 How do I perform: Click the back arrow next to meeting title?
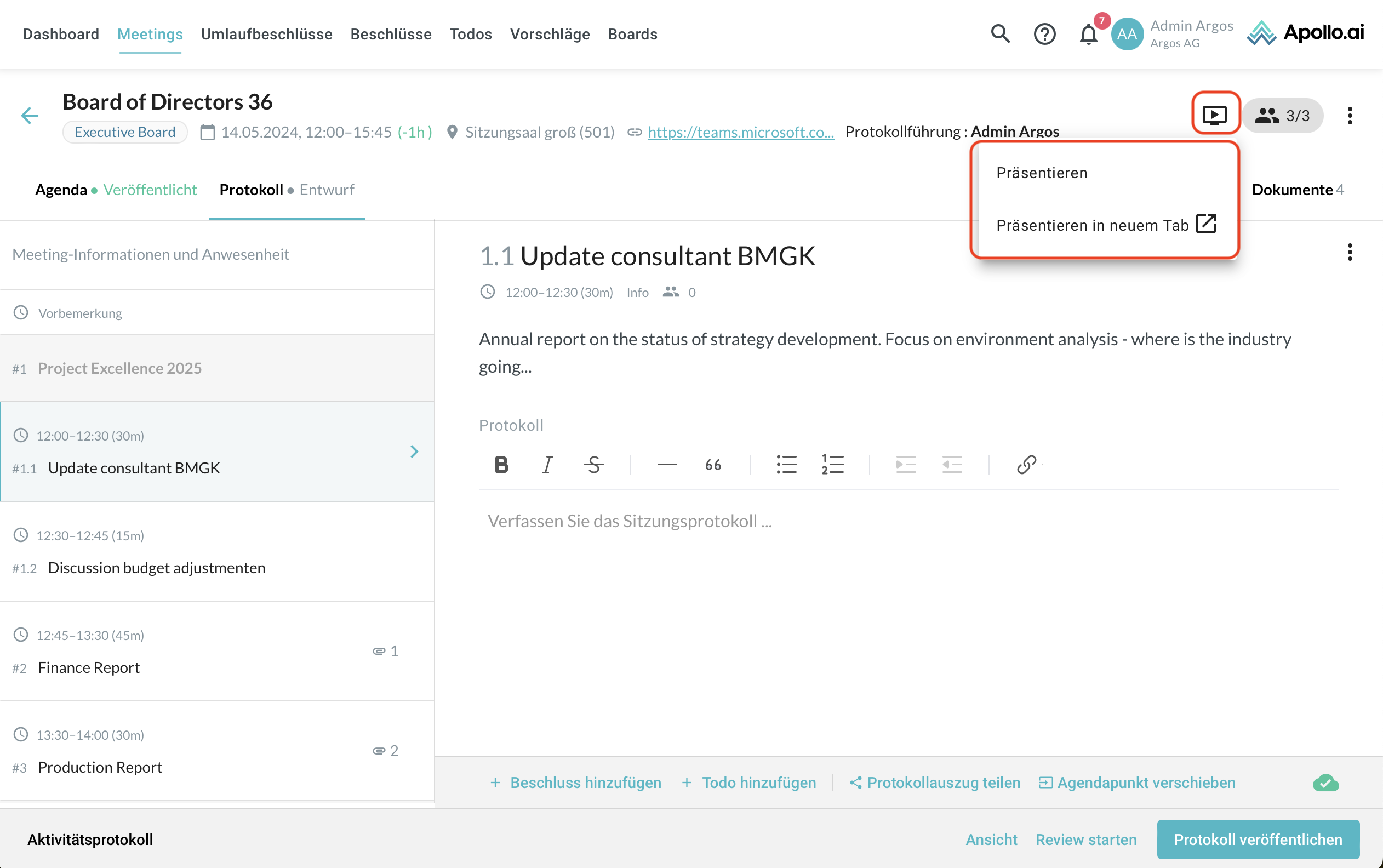click(29, 116)
